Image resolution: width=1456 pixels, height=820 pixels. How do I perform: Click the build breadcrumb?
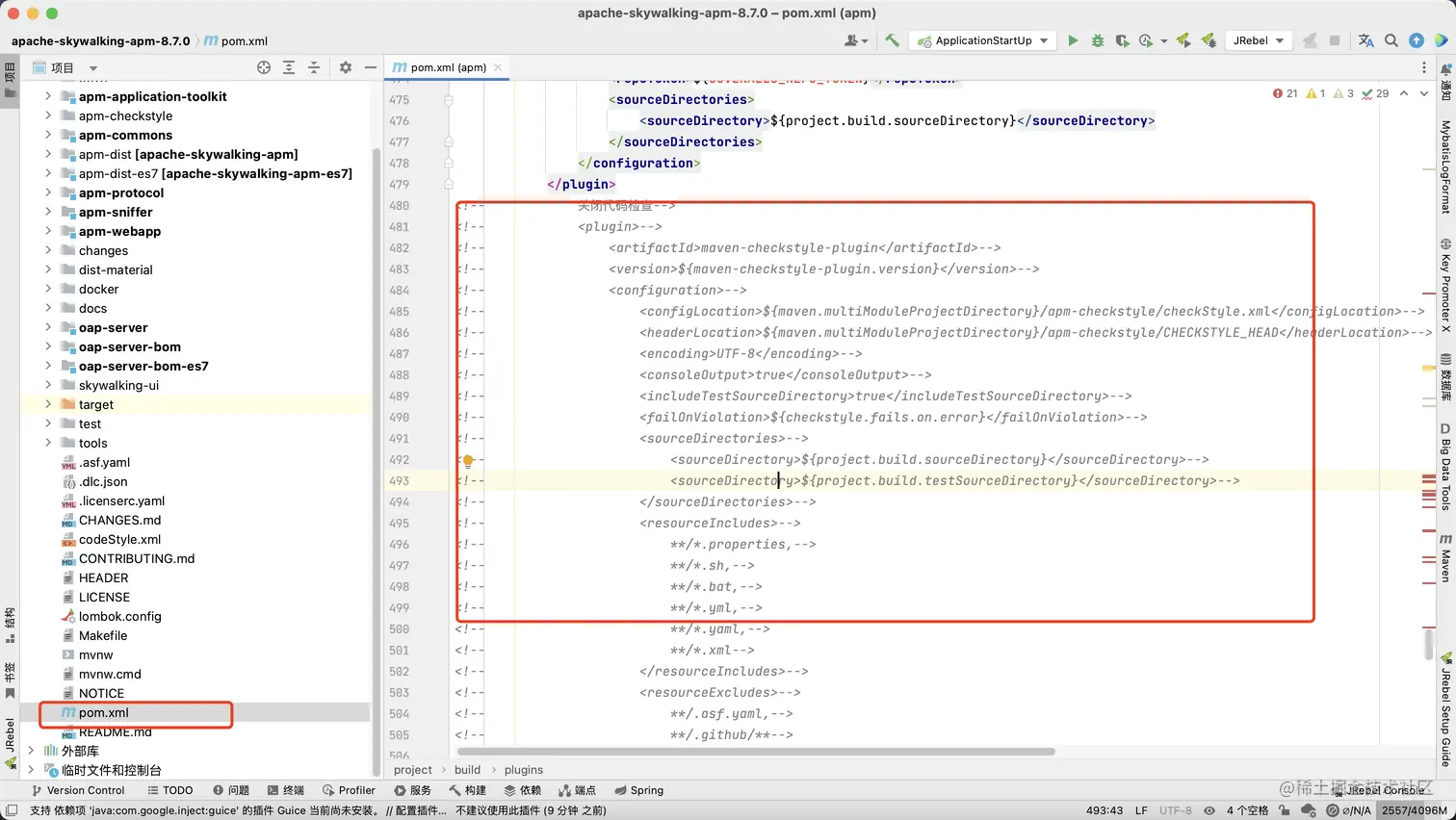tap(467, 770)
